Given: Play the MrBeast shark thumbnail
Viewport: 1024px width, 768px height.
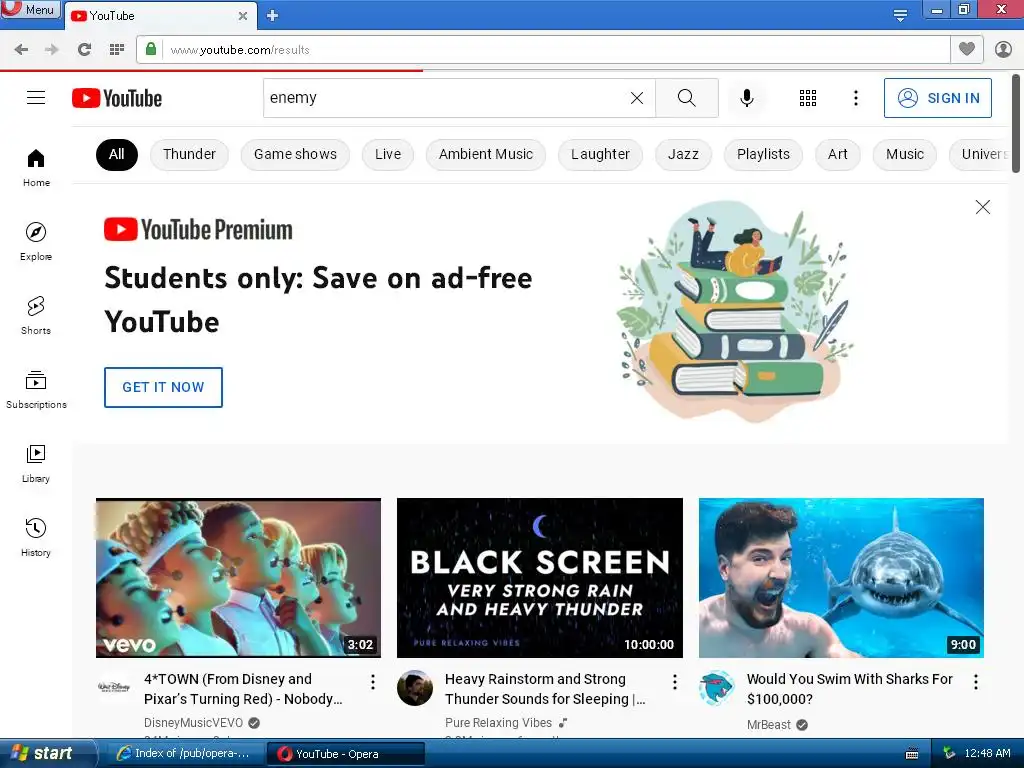Looking at the screenshot, I should (841, 578).
